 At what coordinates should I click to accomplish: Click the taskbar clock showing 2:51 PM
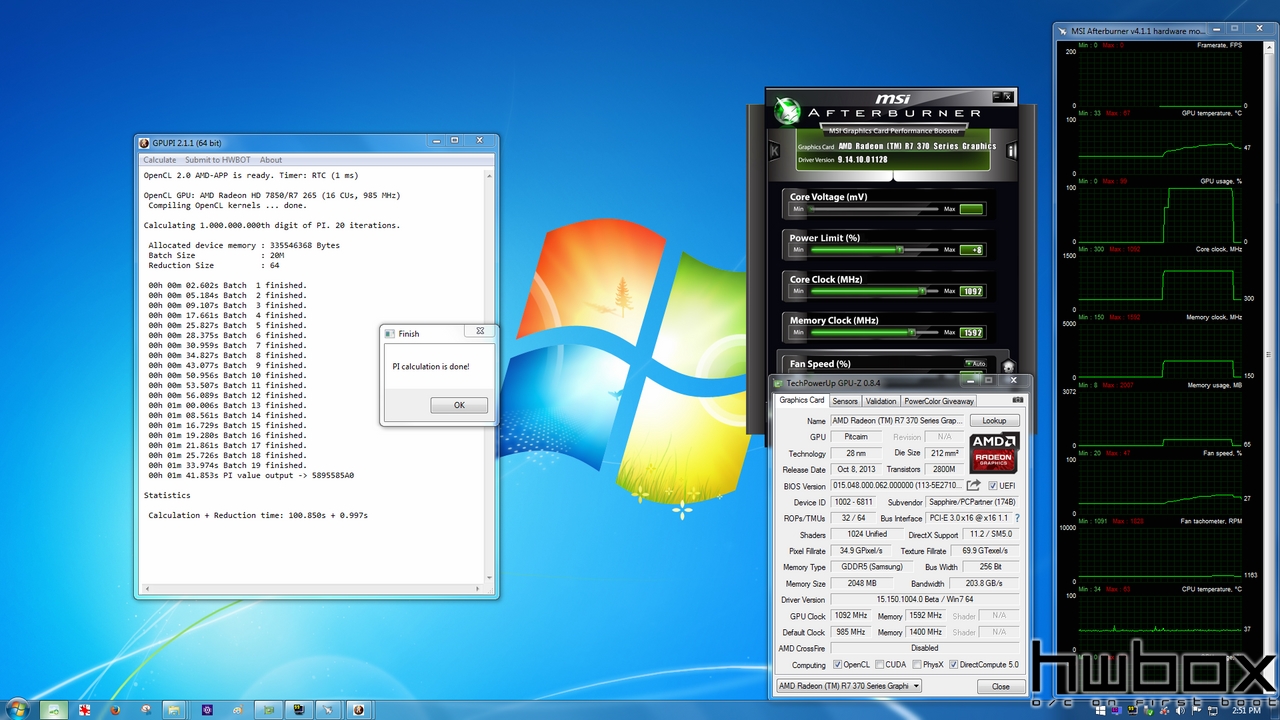pos(1246,710)
